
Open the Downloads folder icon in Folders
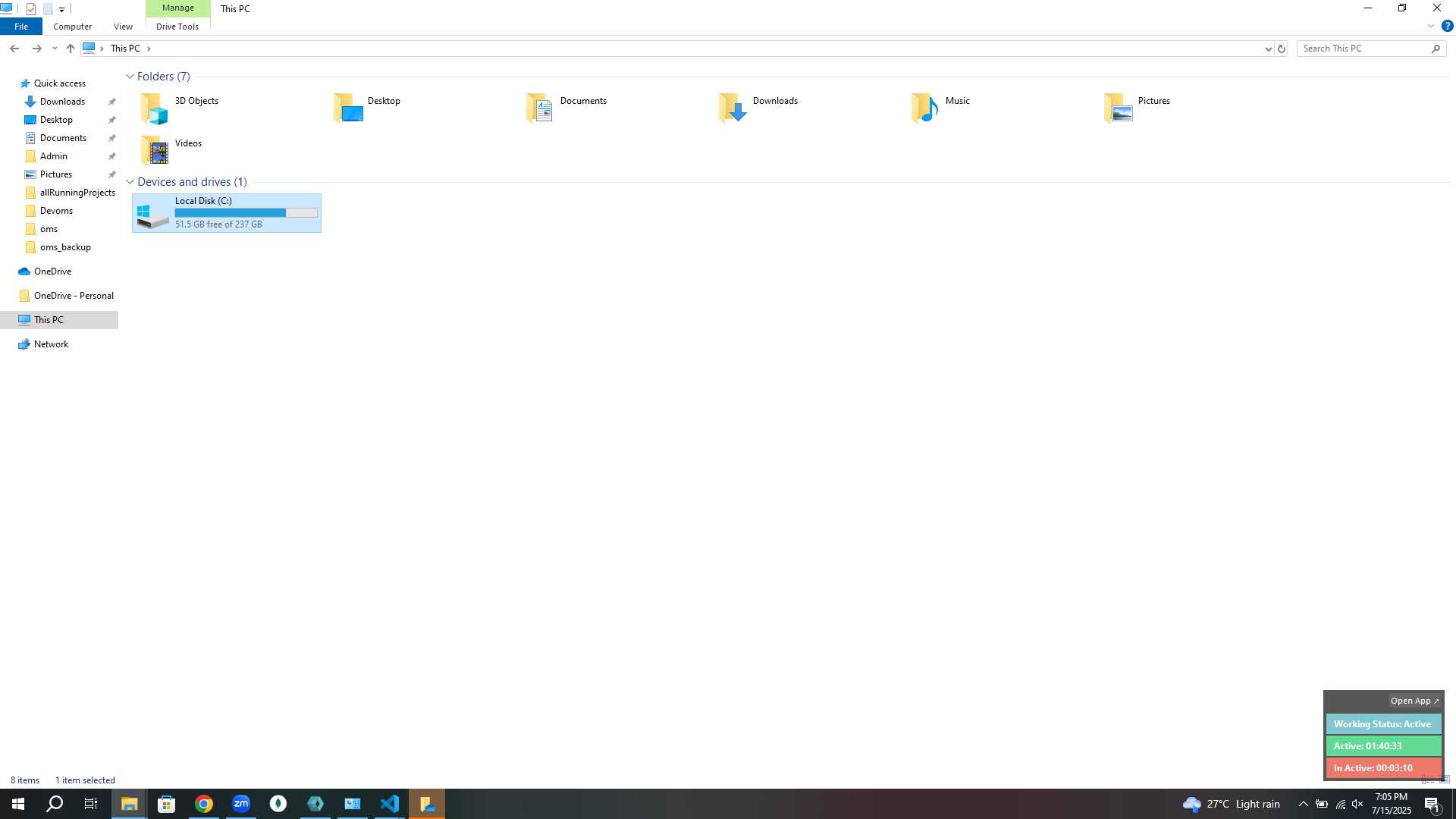tap(733, 108)
